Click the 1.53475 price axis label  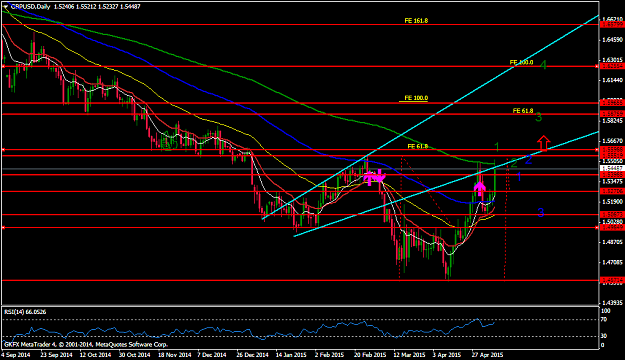coord(613,181)
